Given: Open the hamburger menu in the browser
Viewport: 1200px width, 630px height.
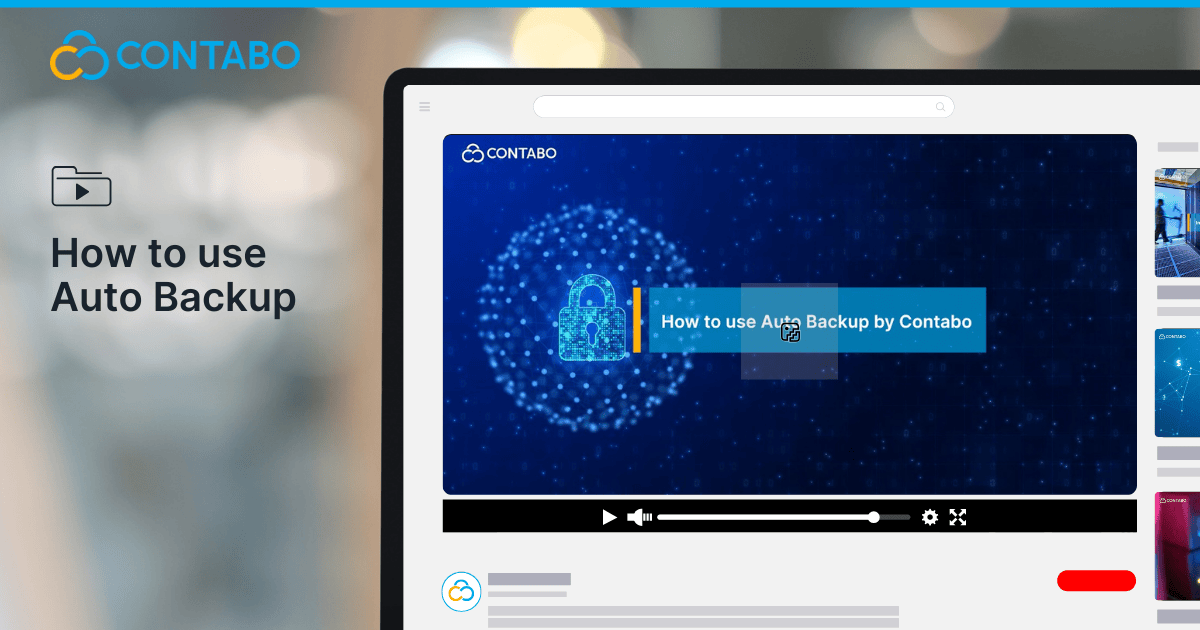Looking at the screenshot, I should point(424,107).
